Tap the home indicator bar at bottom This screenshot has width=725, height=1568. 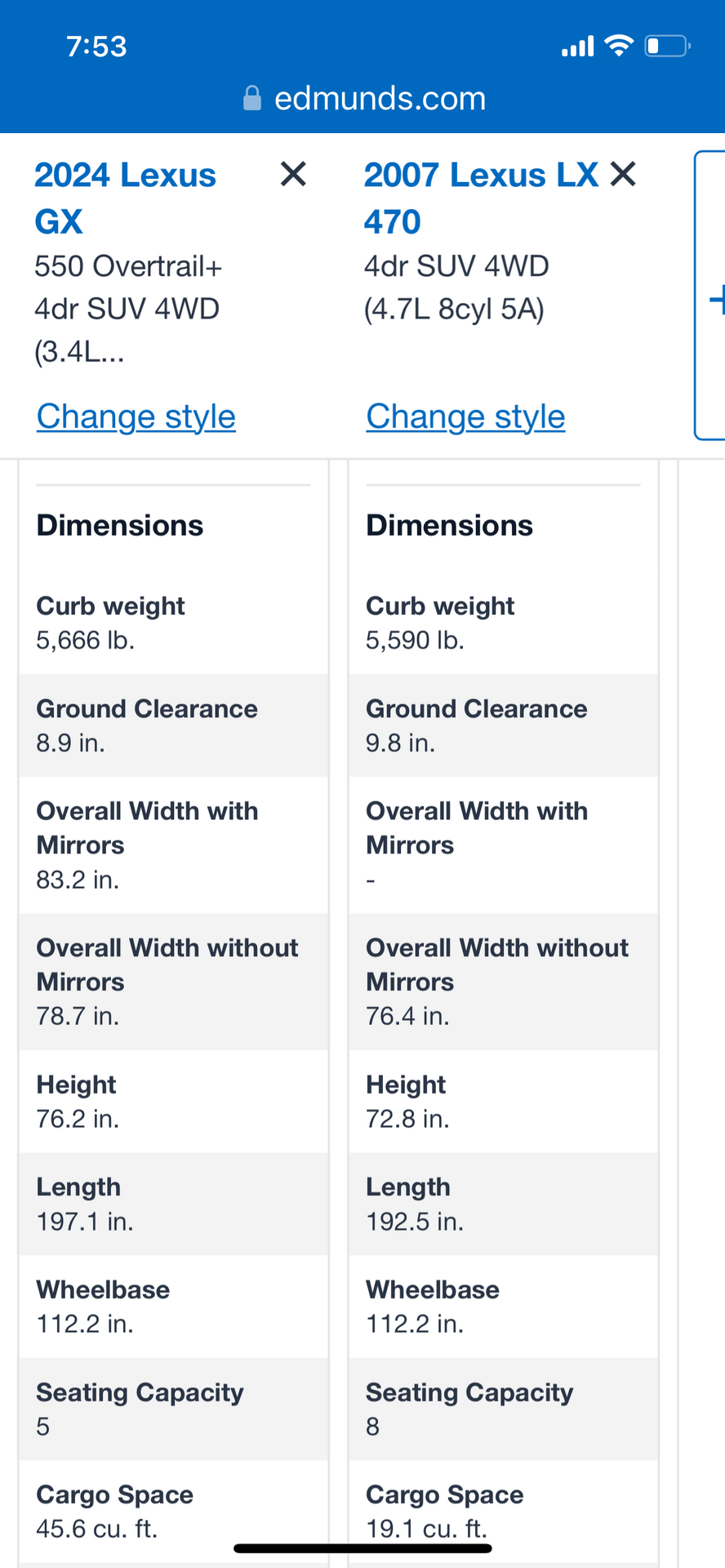(x=362, y=1548)
